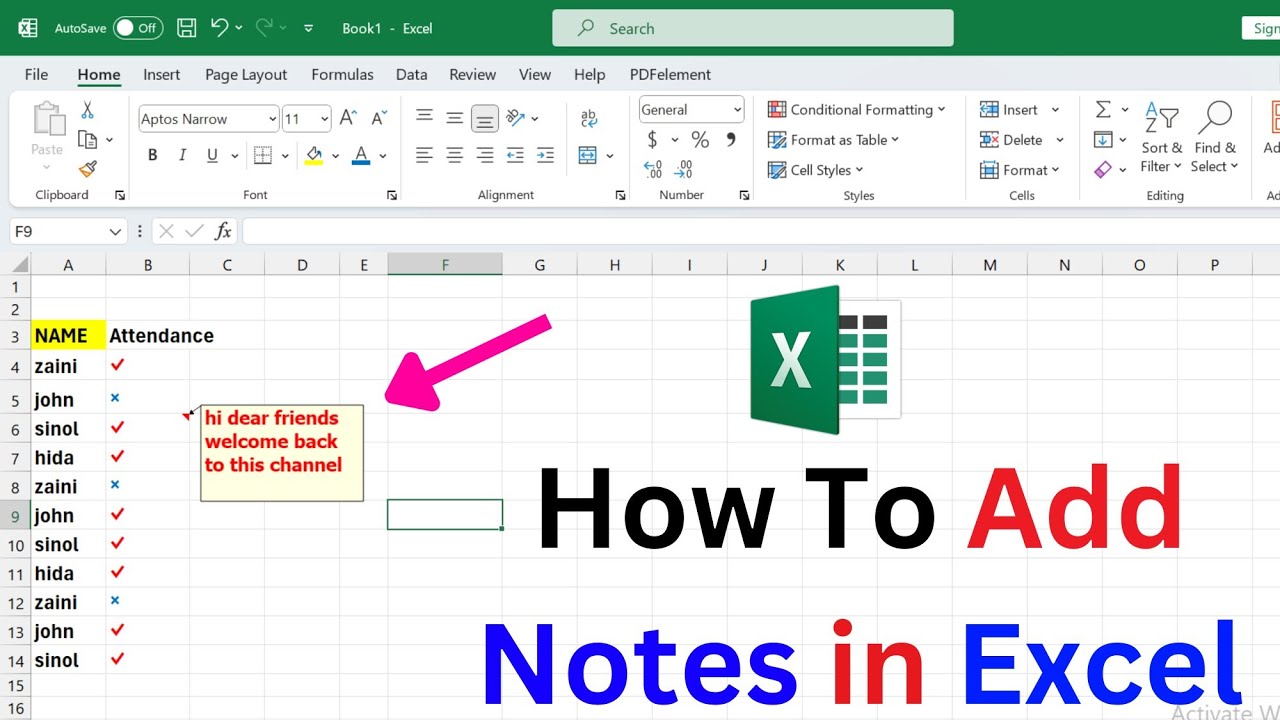Screen dimensions: 1280x720
Task: Click the Undo arrow icon
Action: 220,28
